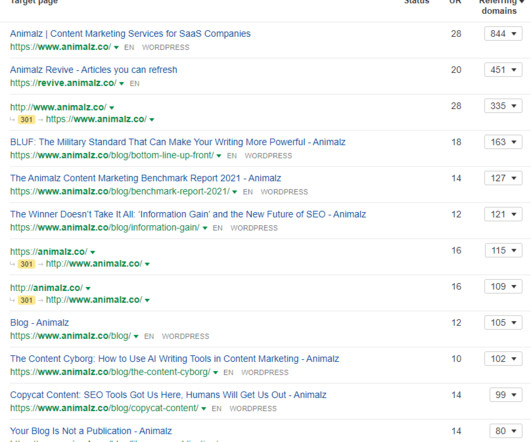Open 'The Content Cyborg' article title link
This screenshot has height=442, width=531.
174,359
